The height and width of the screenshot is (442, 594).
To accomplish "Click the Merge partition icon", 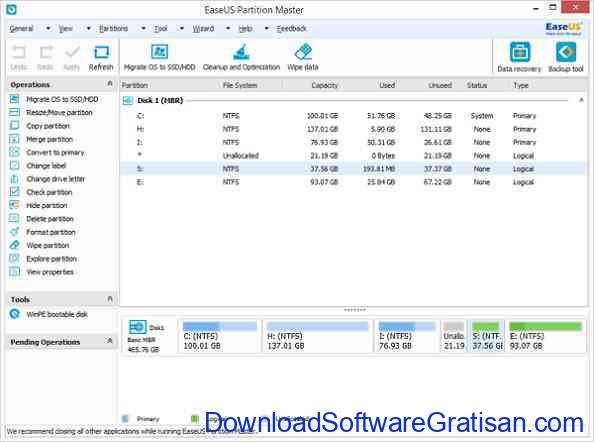I will click(14, 139).
